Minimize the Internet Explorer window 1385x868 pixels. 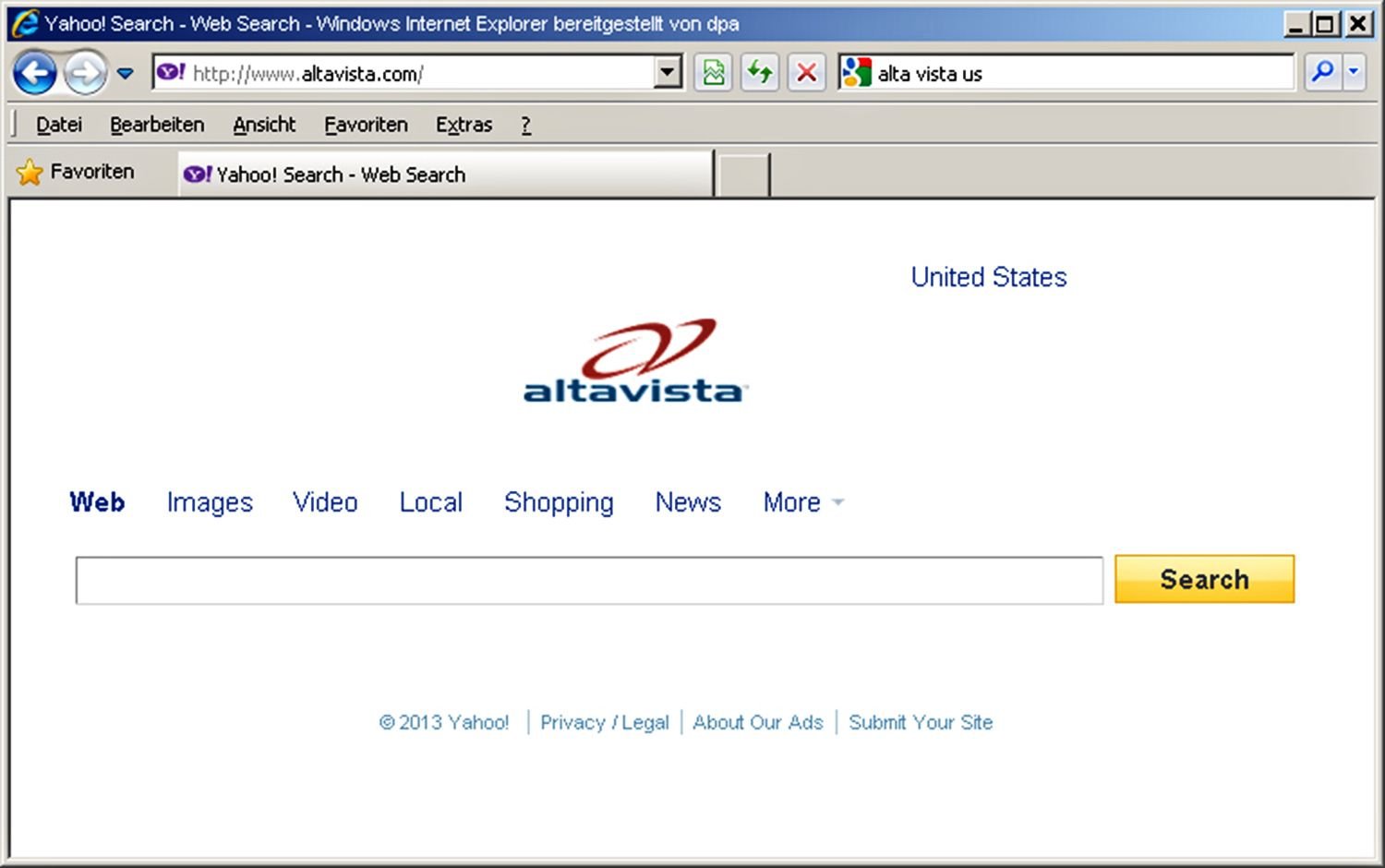coord(1296,24)
